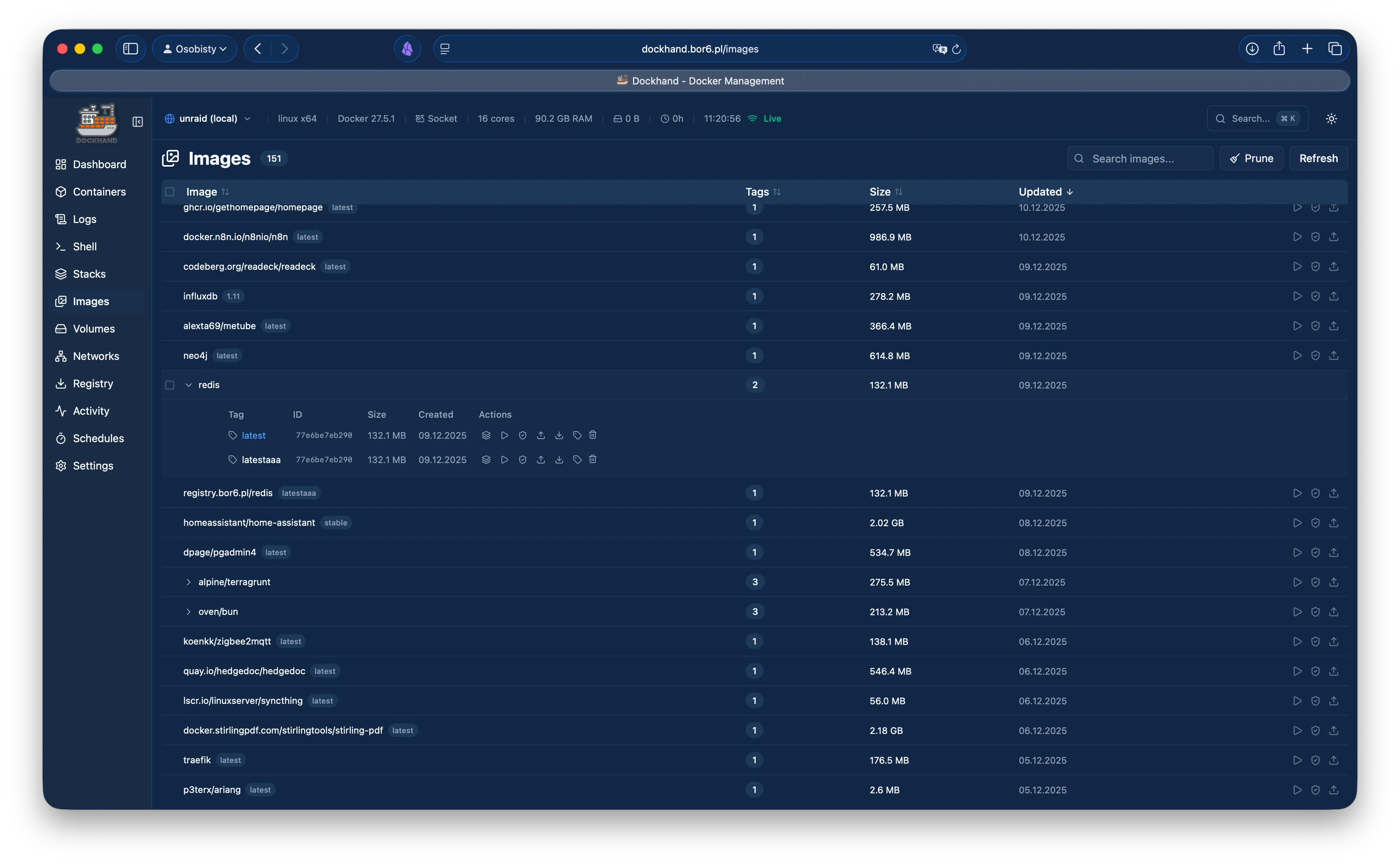The image size is (1400, 866).
Task: View layers of redis latest tag
Action: 486,435
